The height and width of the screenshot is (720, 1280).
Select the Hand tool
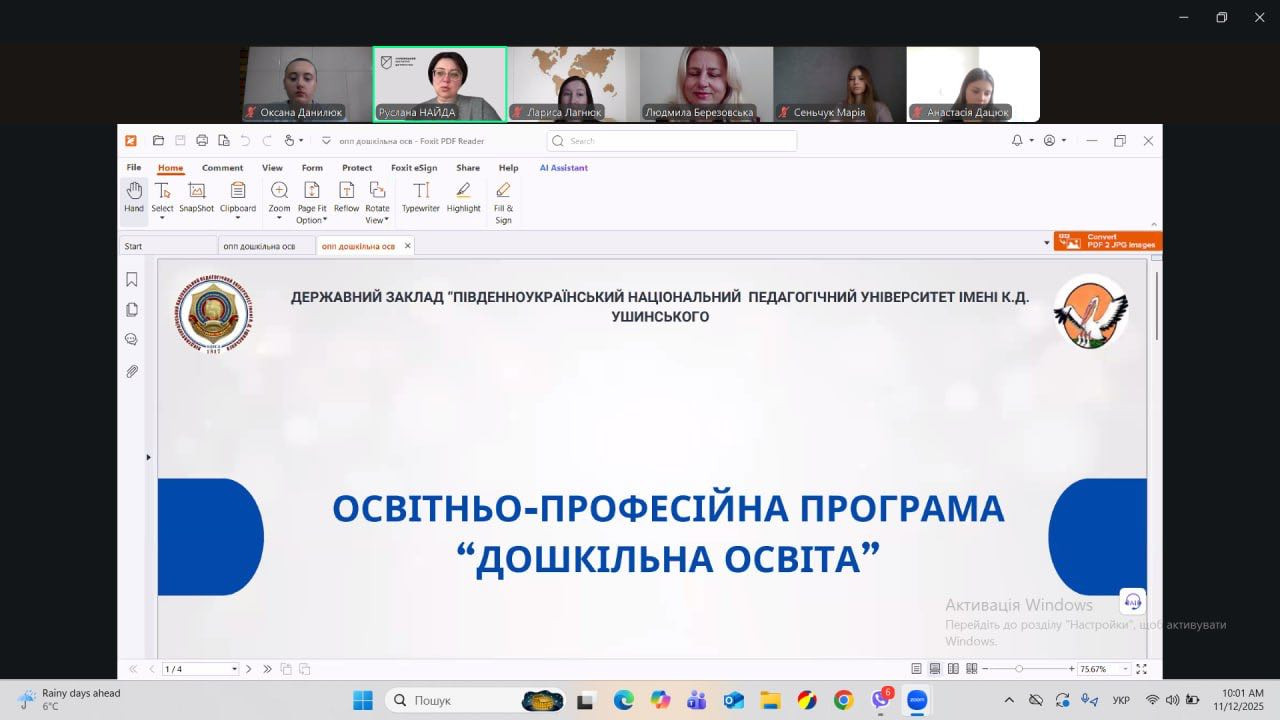[x=134, y=196]
